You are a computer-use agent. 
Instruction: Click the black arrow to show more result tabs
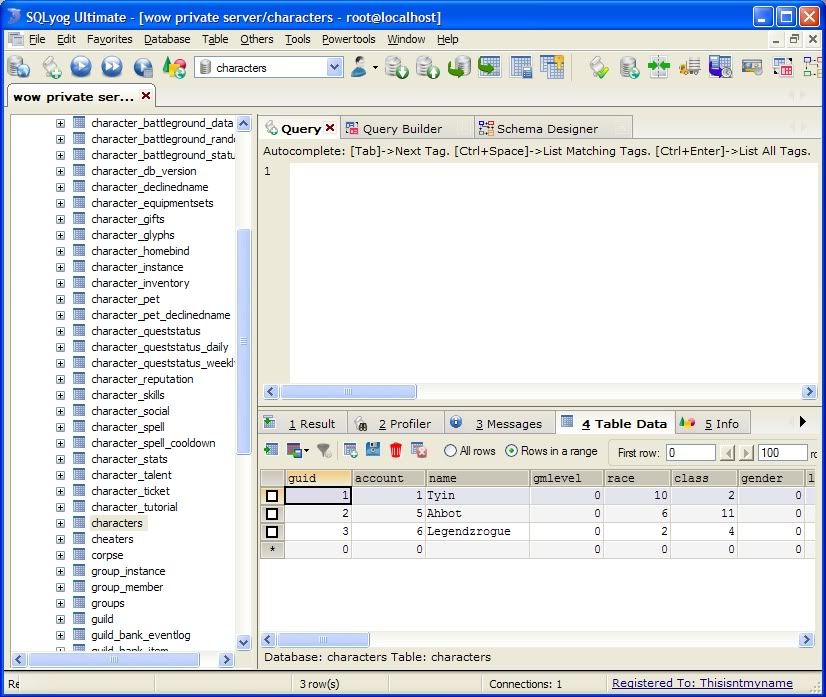pos(802,421)
